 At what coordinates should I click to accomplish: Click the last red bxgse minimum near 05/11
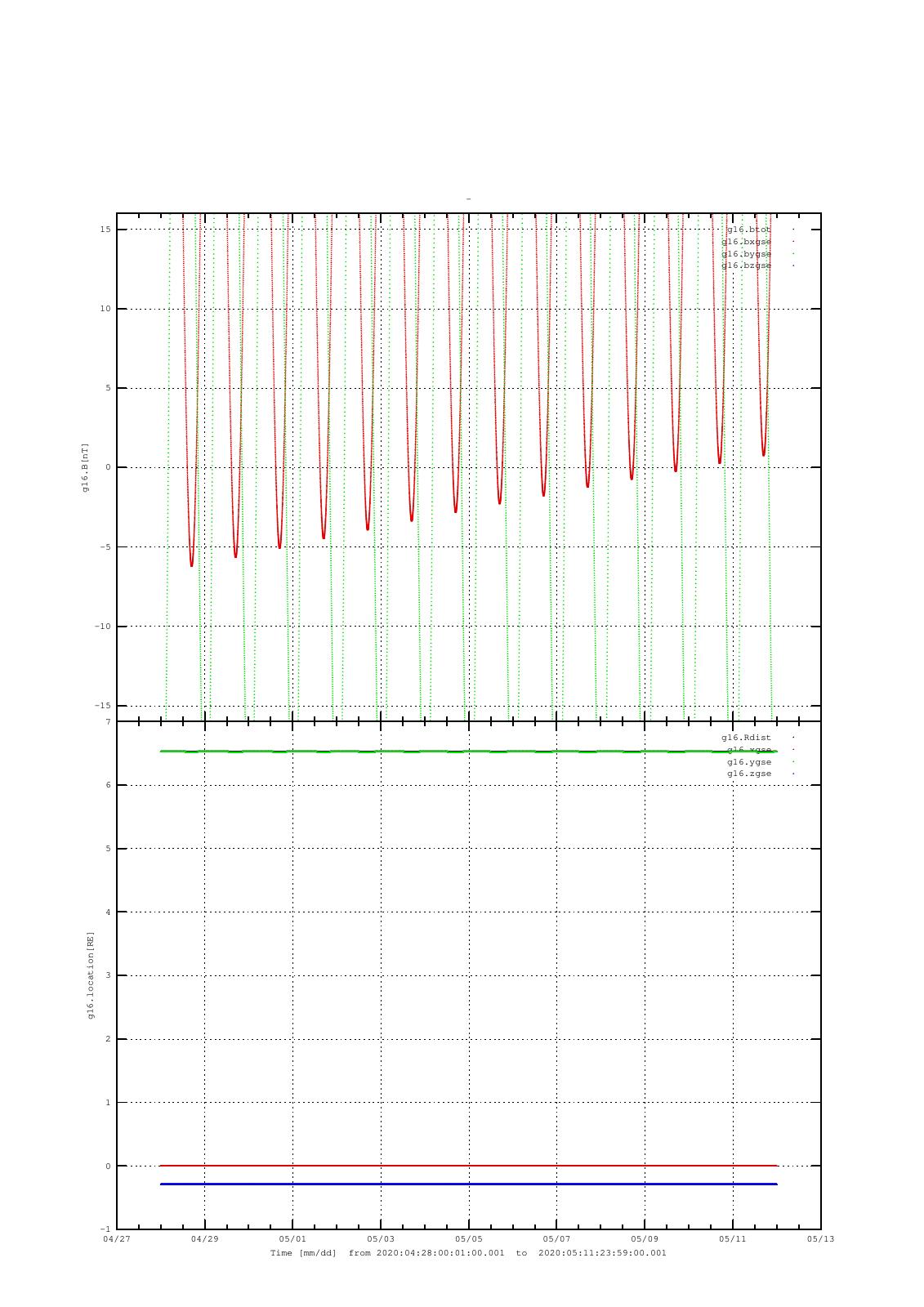coord(764,453)
